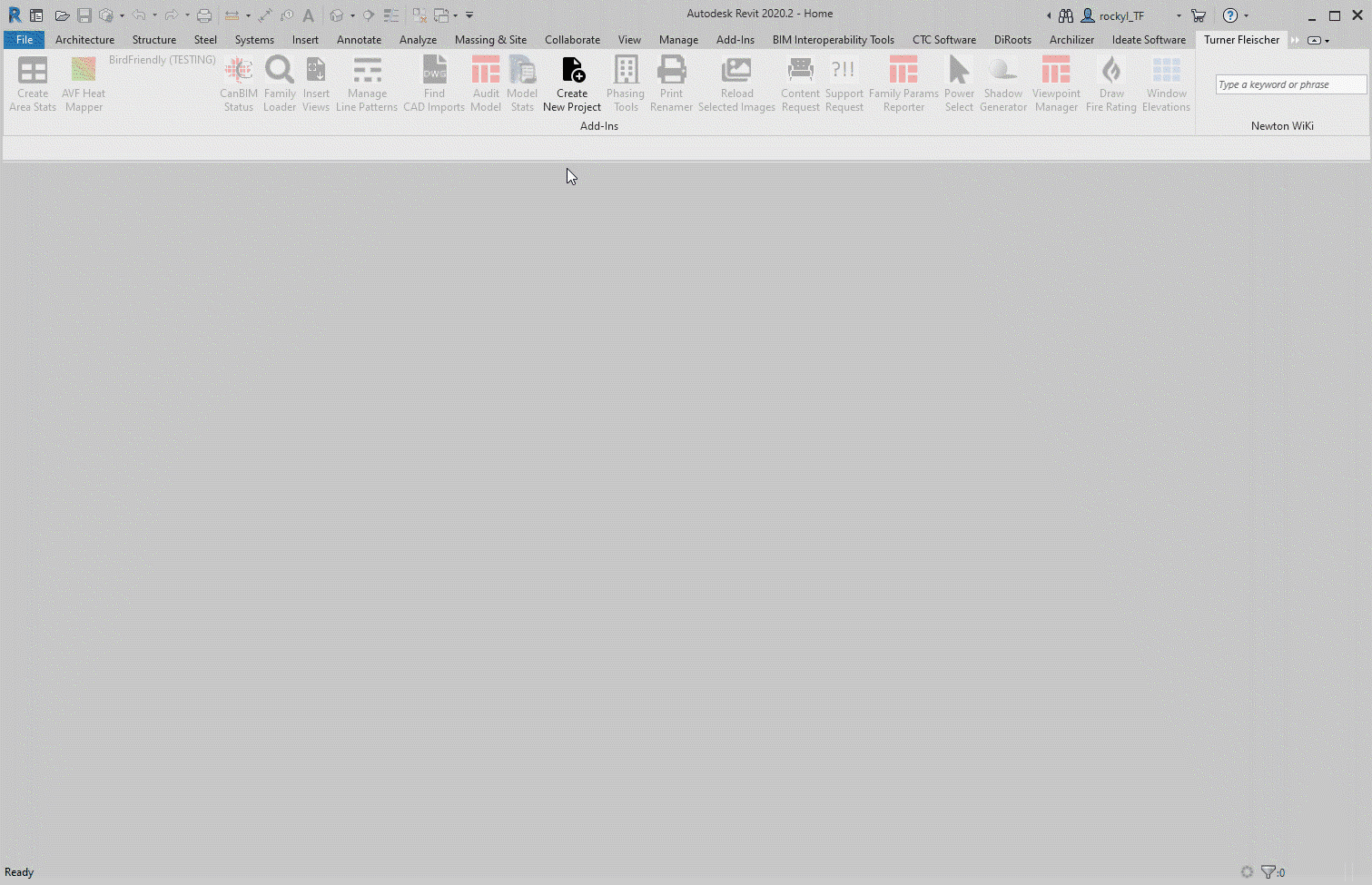Screen dimensions: 1372x885
Task: Click Reload Selected Images
Action: [x=736, y=84]
